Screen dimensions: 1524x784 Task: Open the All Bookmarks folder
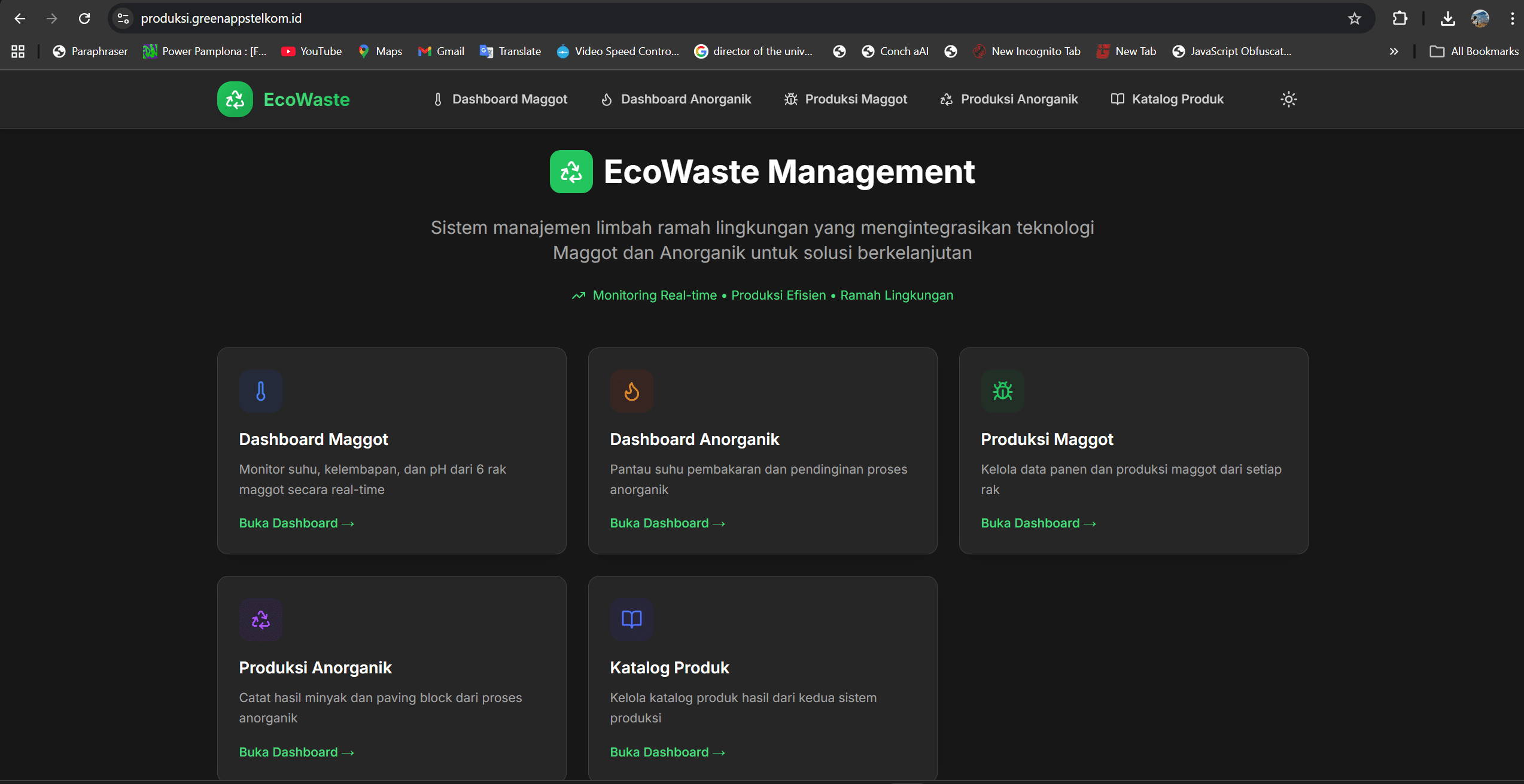coord(1473,51)
